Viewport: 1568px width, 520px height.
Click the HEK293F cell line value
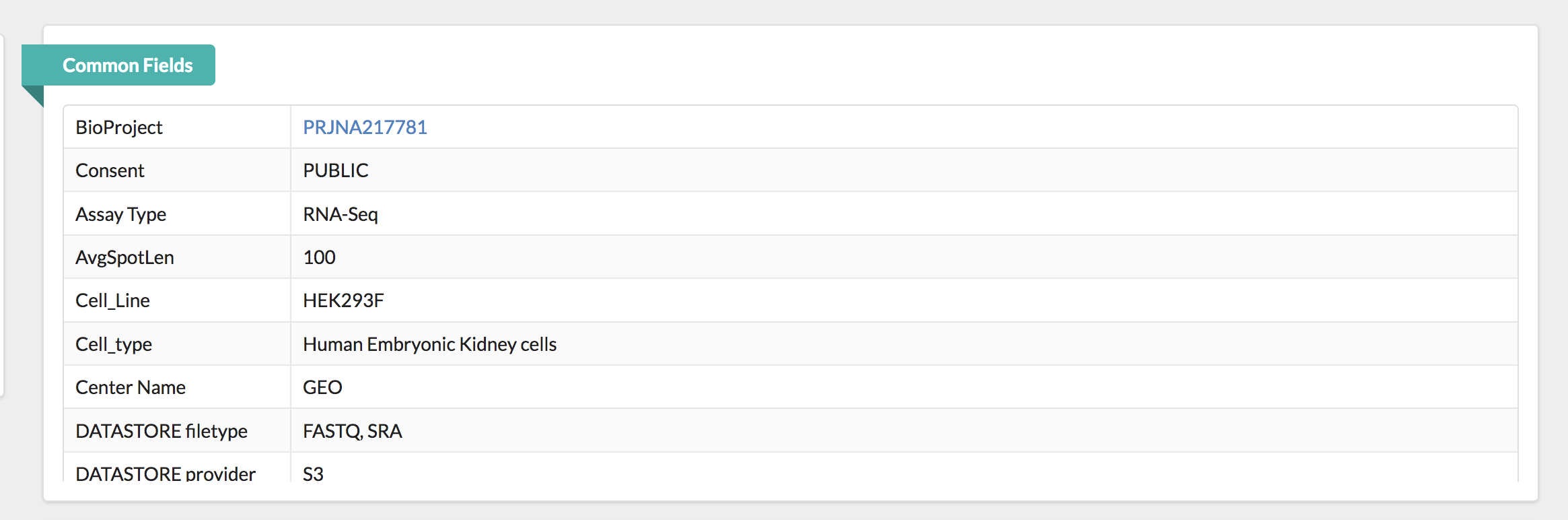(x=343, y=300)
